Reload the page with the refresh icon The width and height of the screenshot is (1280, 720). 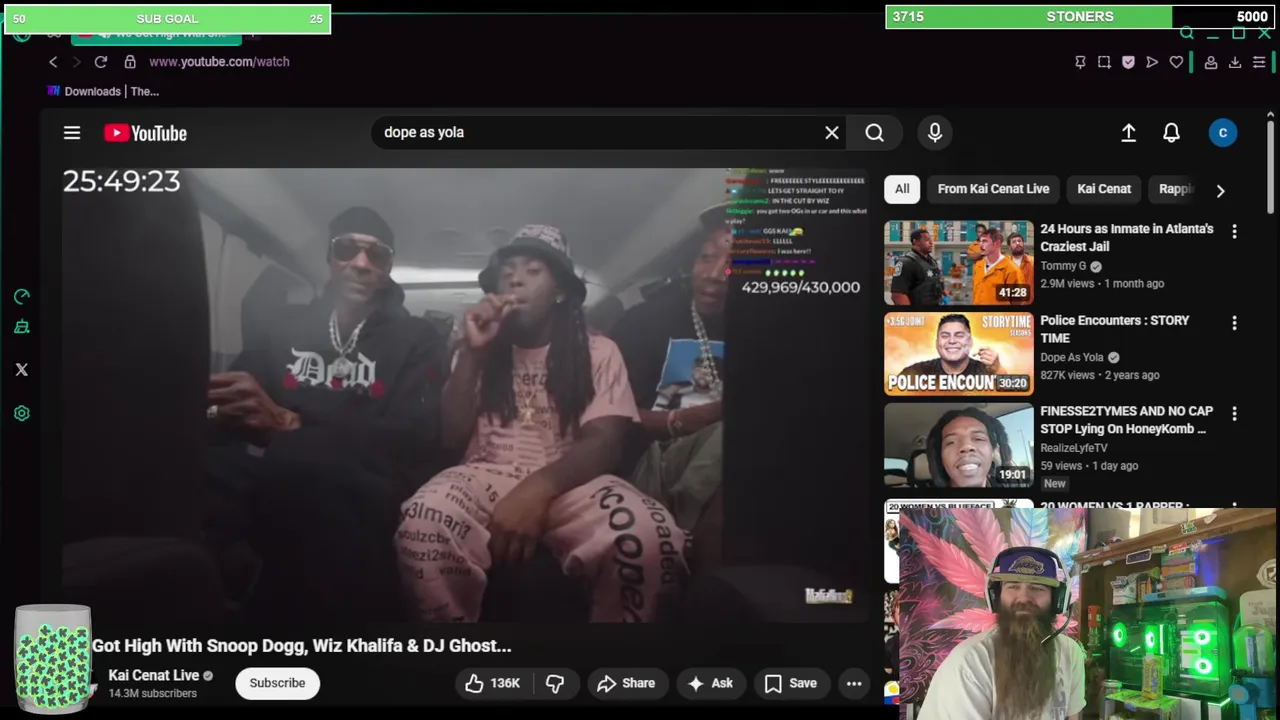[x=101, y=62]
